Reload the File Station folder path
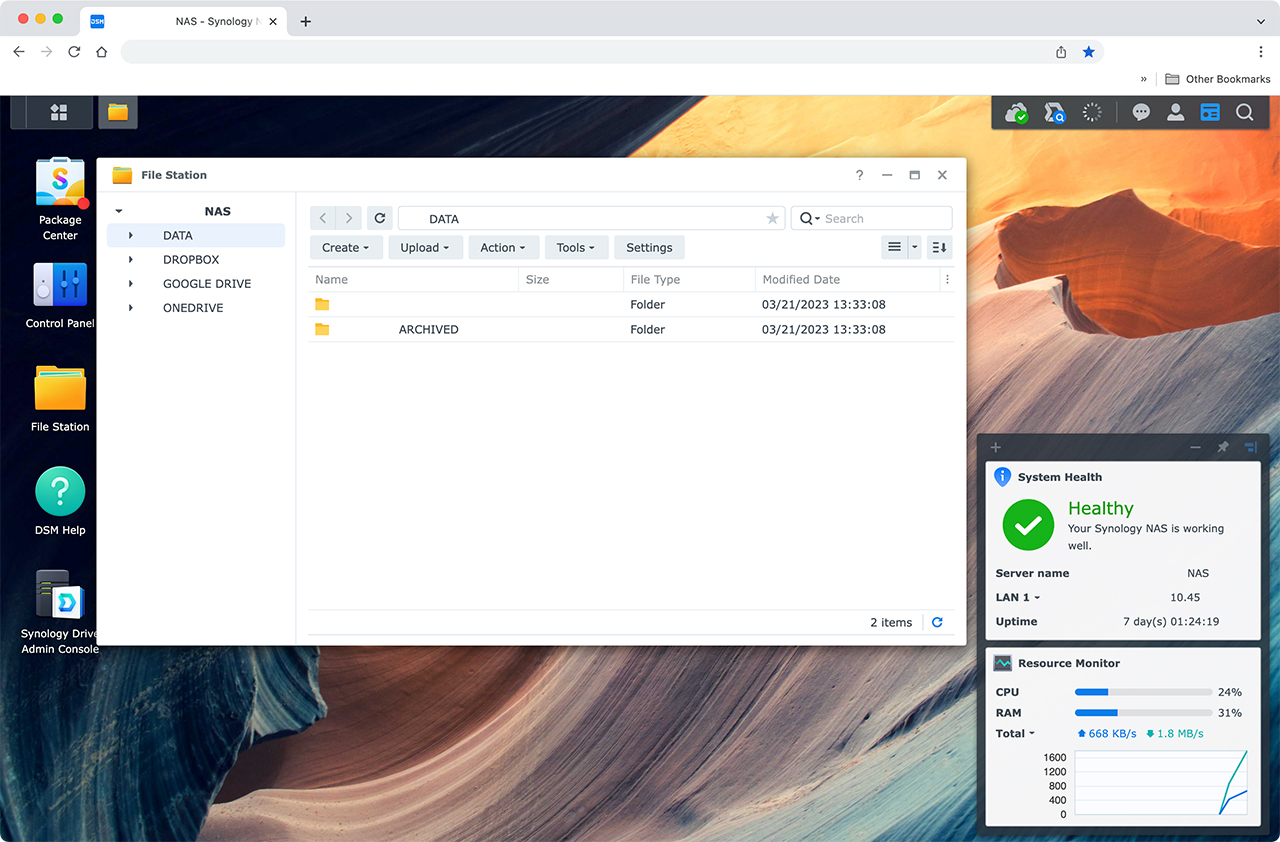This screenshot has height=842, width=1280. pos(380,218)
